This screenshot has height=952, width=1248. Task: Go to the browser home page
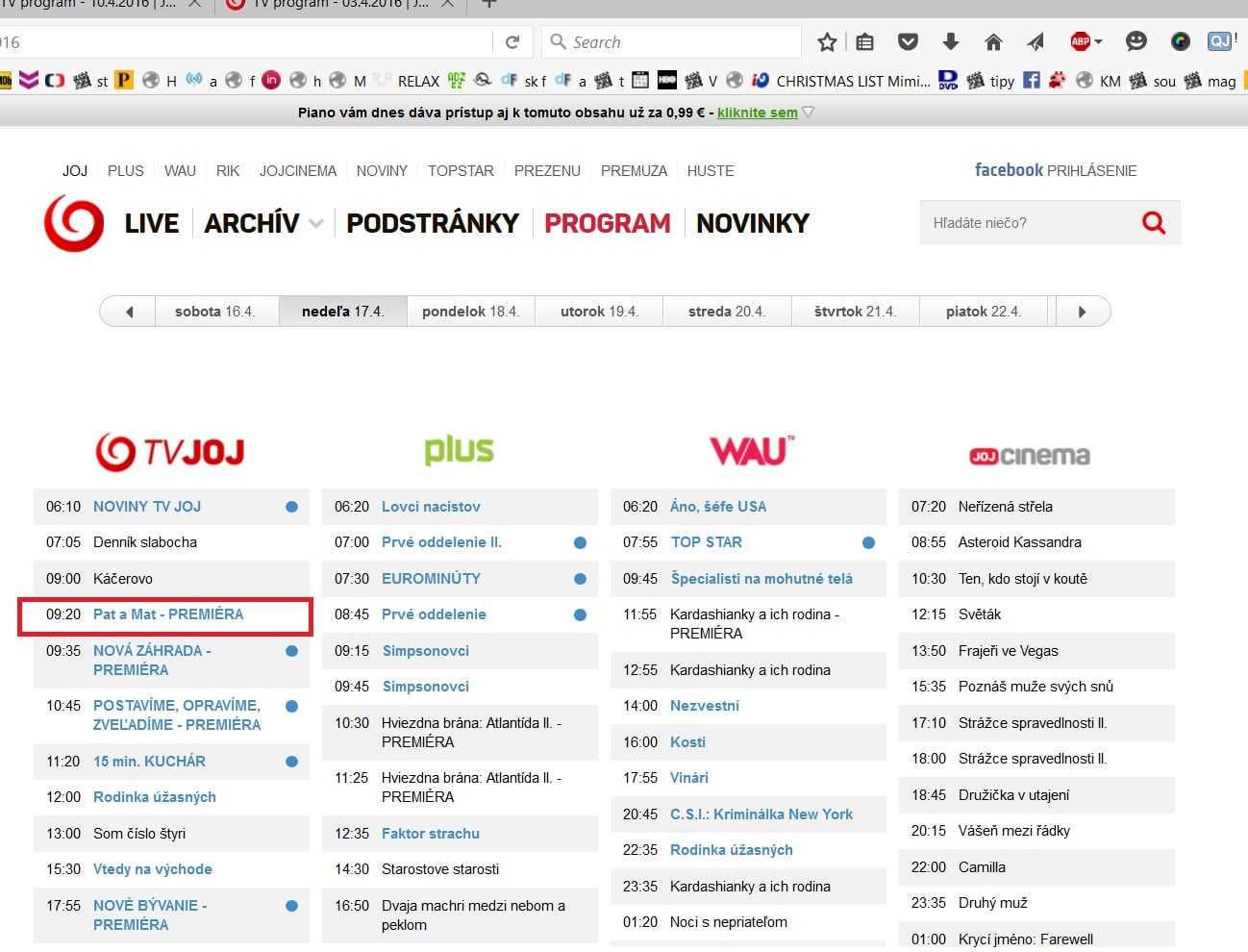[x=994, y=42]
